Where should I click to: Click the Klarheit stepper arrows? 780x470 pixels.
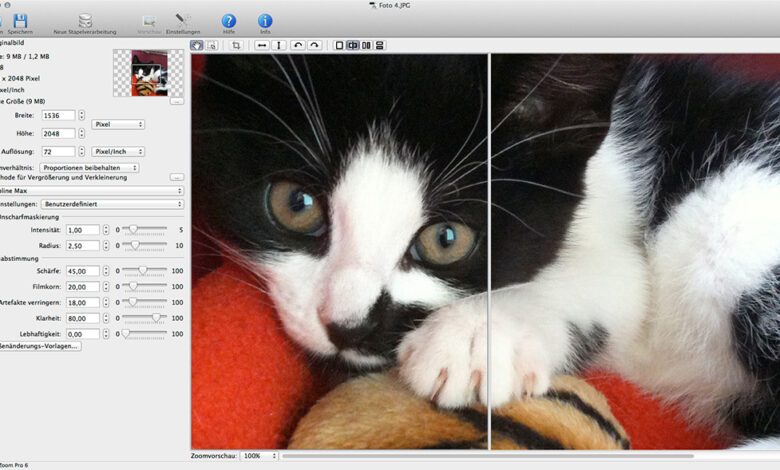(106, 318)
